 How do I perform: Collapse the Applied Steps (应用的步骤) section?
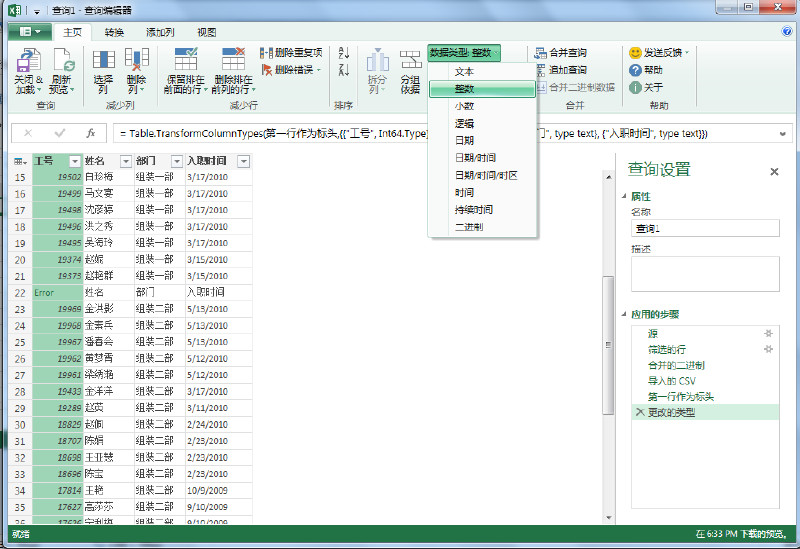pyautogui.click(x=624, y=314)
